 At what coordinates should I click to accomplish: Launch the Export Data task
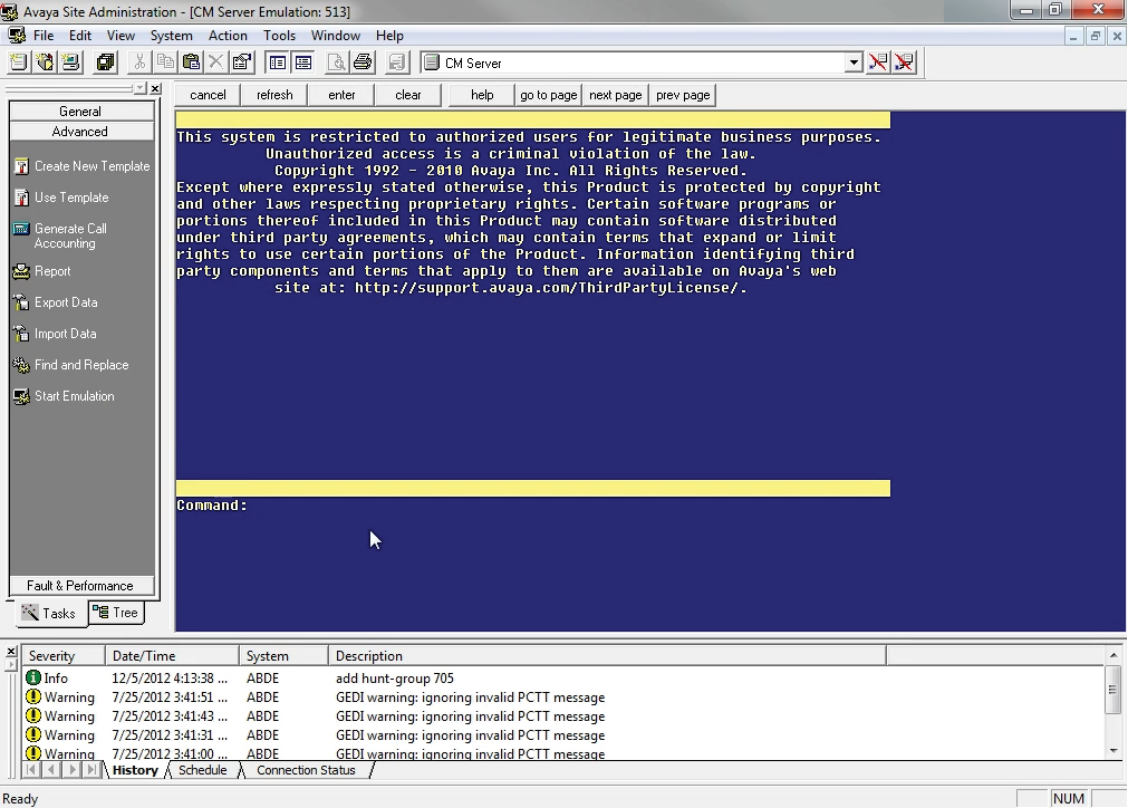pos(56,302)
